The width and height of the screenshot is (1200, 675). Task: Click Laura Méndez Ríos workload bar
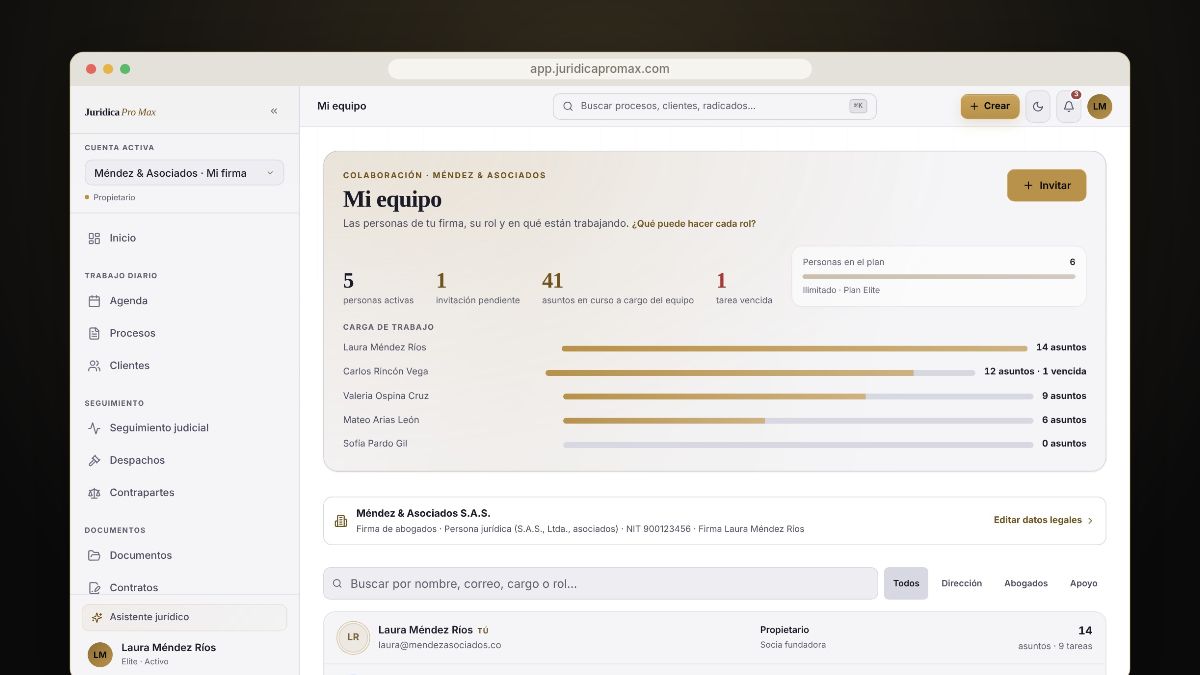point(794,348)
